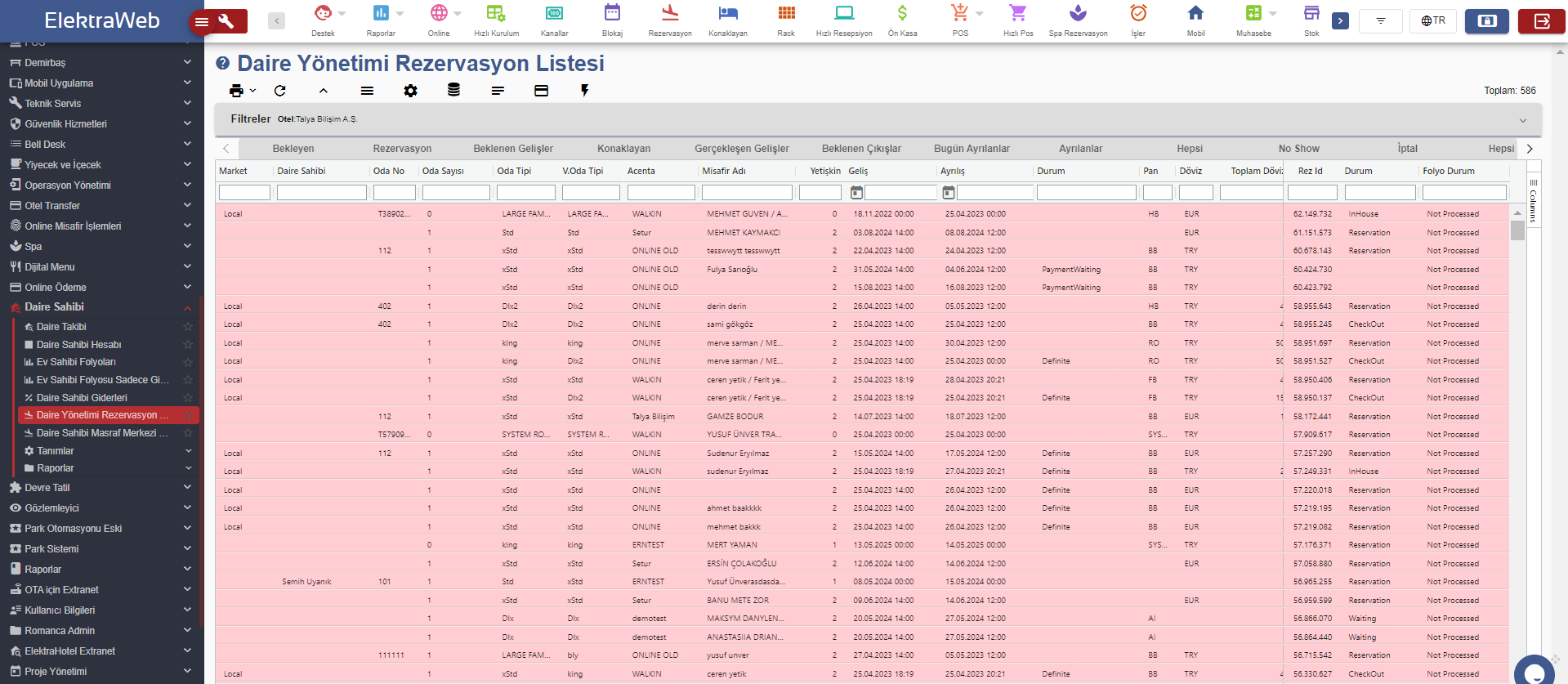The image size is (1568, 684).
Task: Switch to the Konaklayan tab
Action: pyautogui.click(x=623, y=149)
